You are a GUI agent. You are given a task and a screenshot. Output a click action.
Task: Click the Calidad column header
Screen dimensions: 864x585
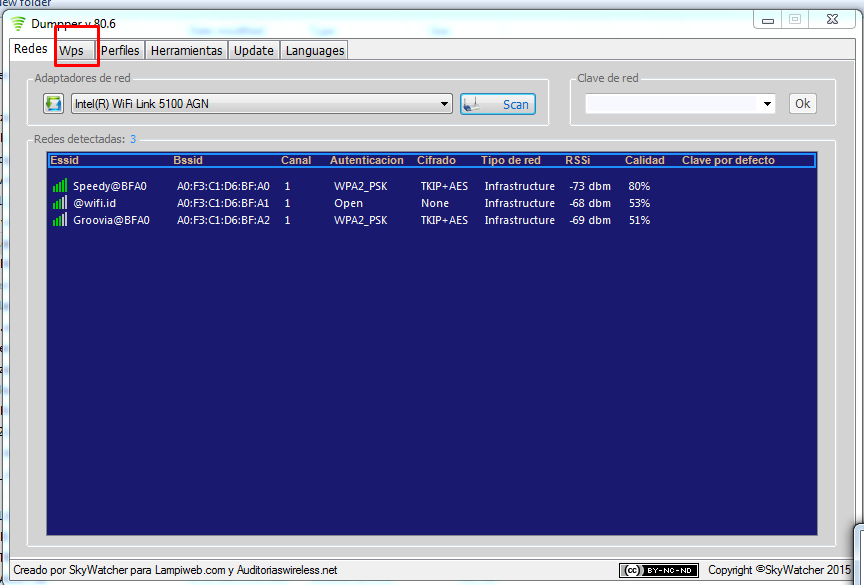[644, 160]
